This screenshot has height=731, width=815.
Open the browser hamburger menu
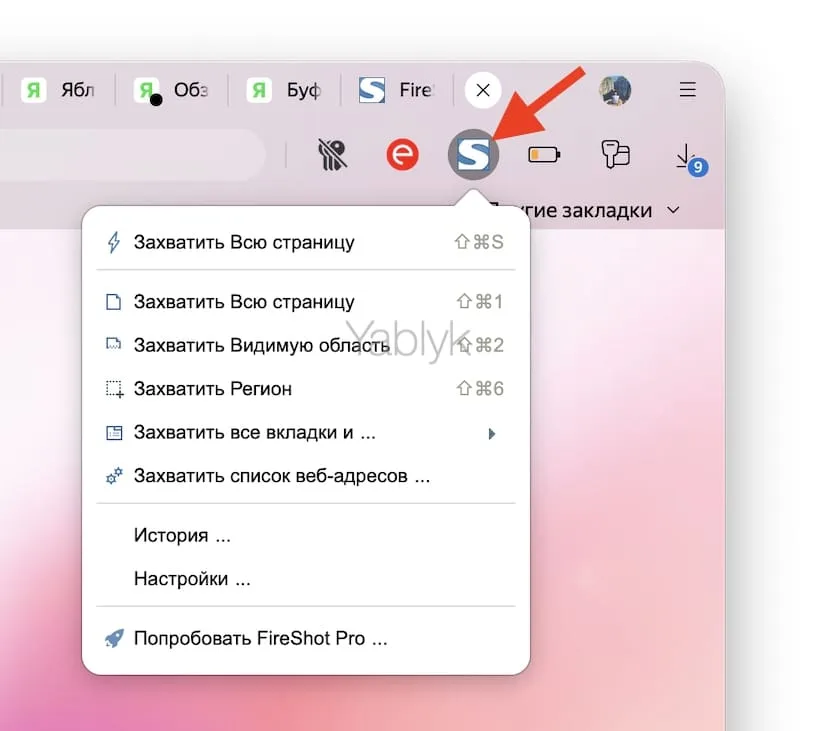tap(687, 89)
